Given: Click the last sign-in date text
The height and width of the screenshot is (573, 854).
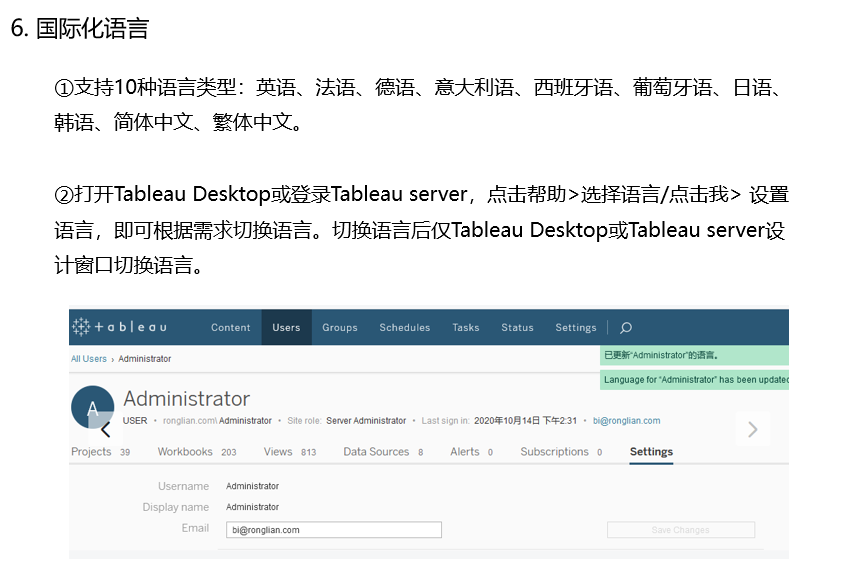Looking at the screenshot, I should (x=525, y=420).
